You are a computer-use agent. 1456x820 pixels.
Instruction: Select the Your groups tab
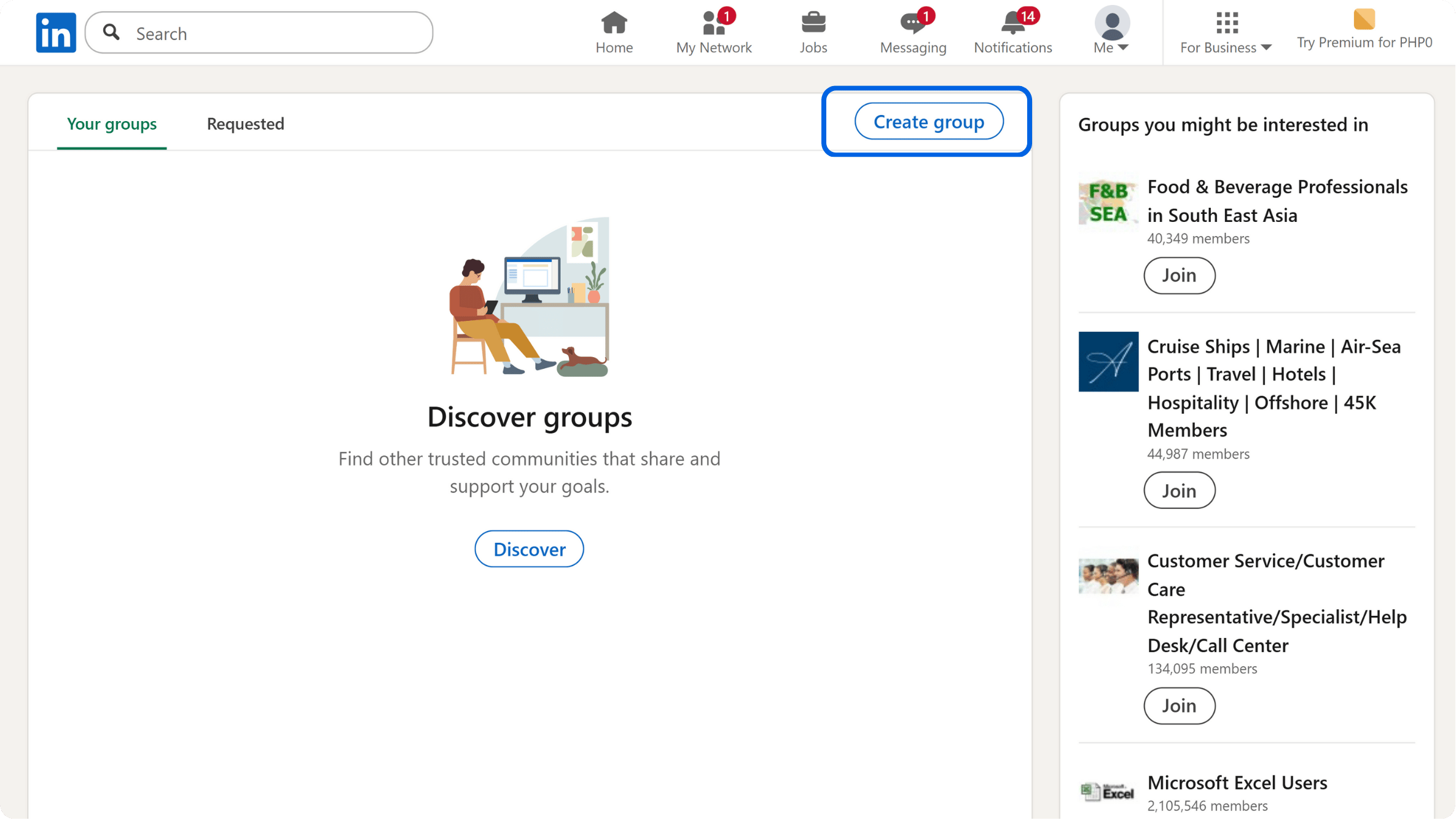111,124
